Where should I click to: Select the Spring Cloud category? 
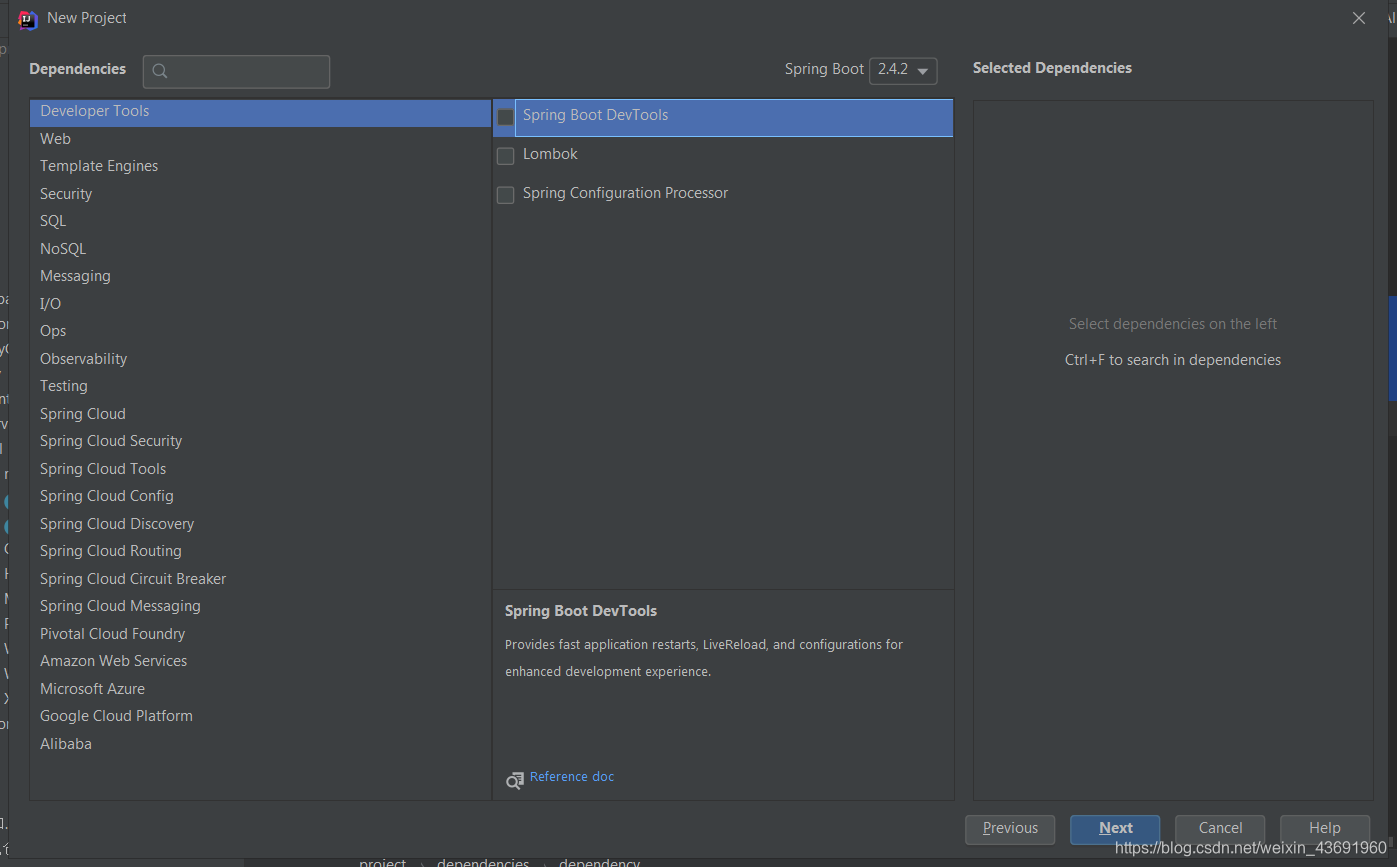click(260, 414)
